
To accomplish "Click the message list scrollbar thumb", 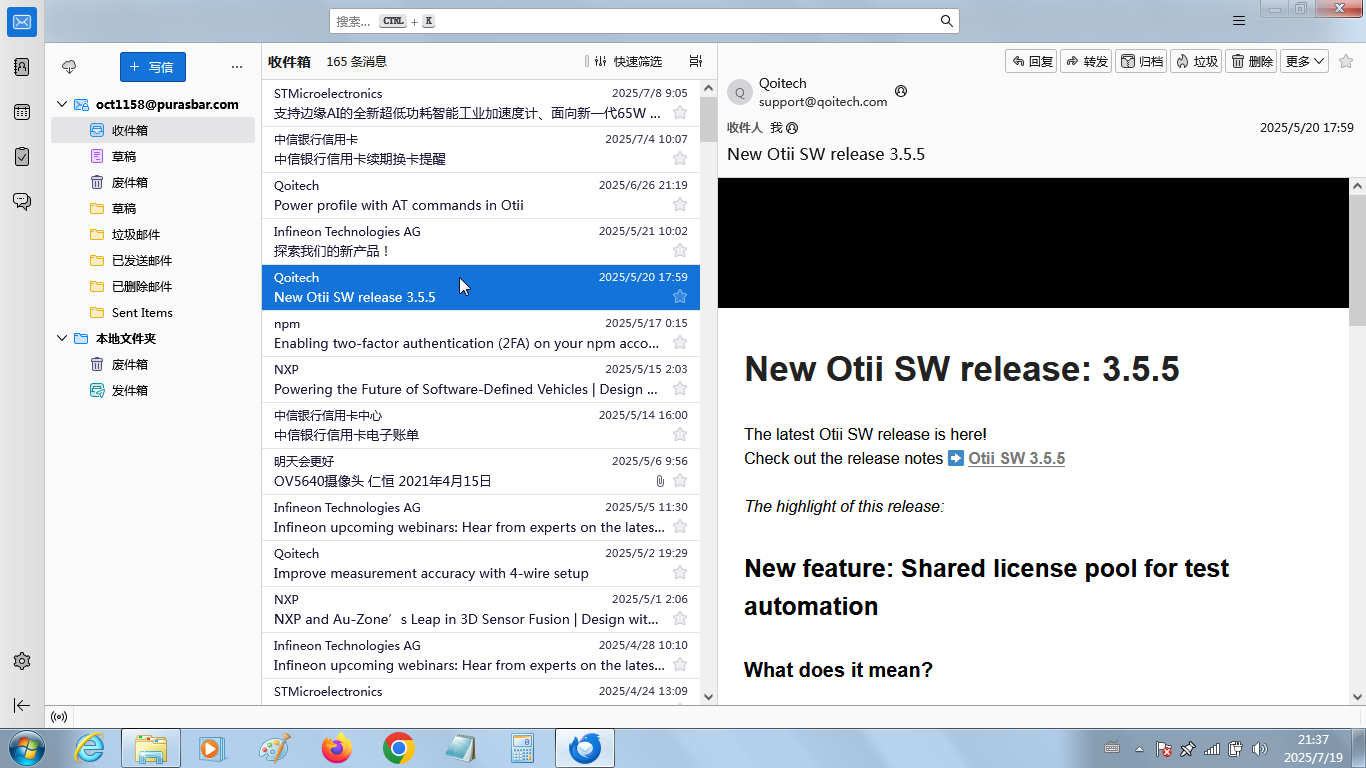I will pyautogui.click(x=708, y=120).
